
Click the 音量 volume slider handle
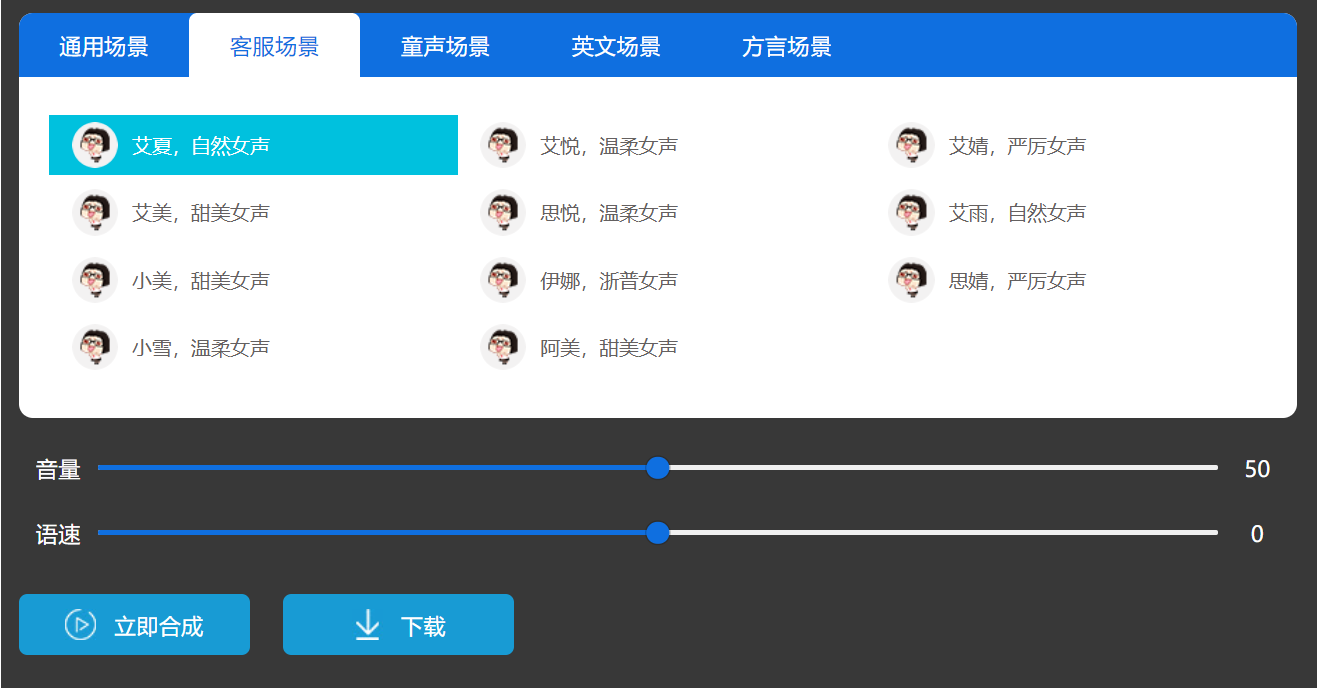[x=658, y=467]
